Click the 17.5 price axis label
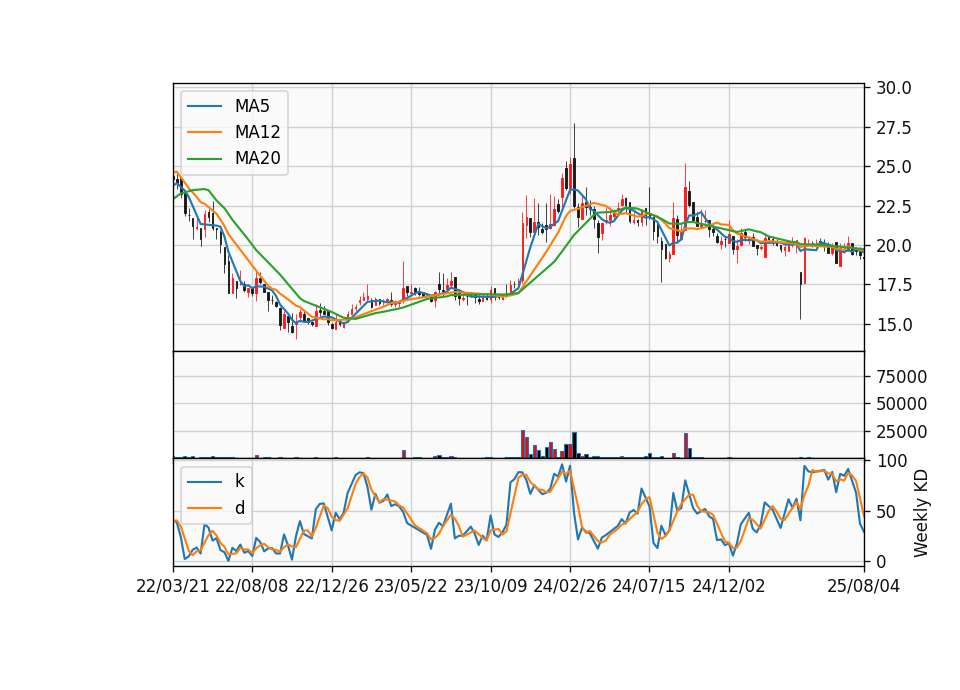 click(894, 285)
